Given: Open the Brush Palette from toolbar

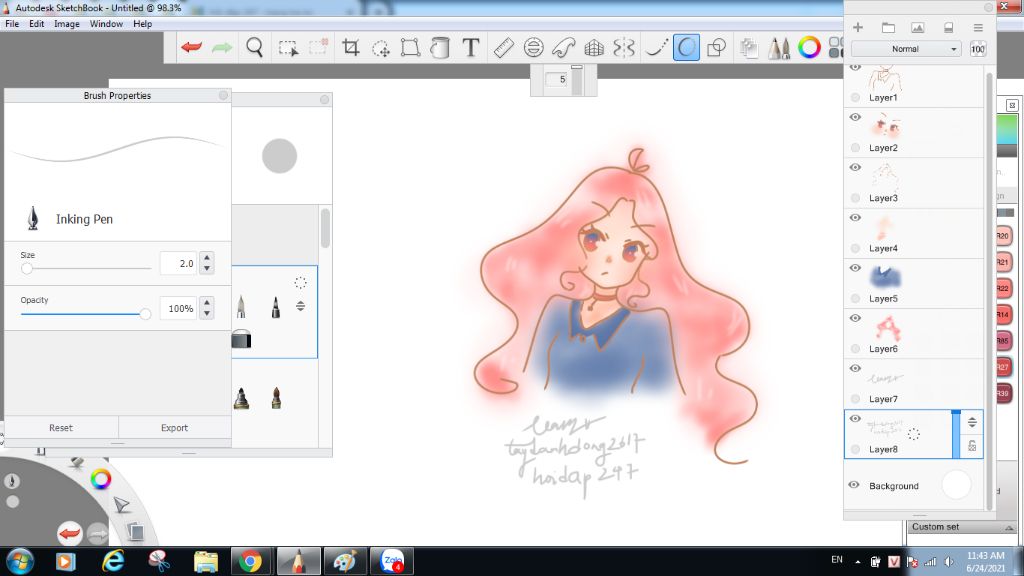Looking at the screenshot, I should click(778, 48).
